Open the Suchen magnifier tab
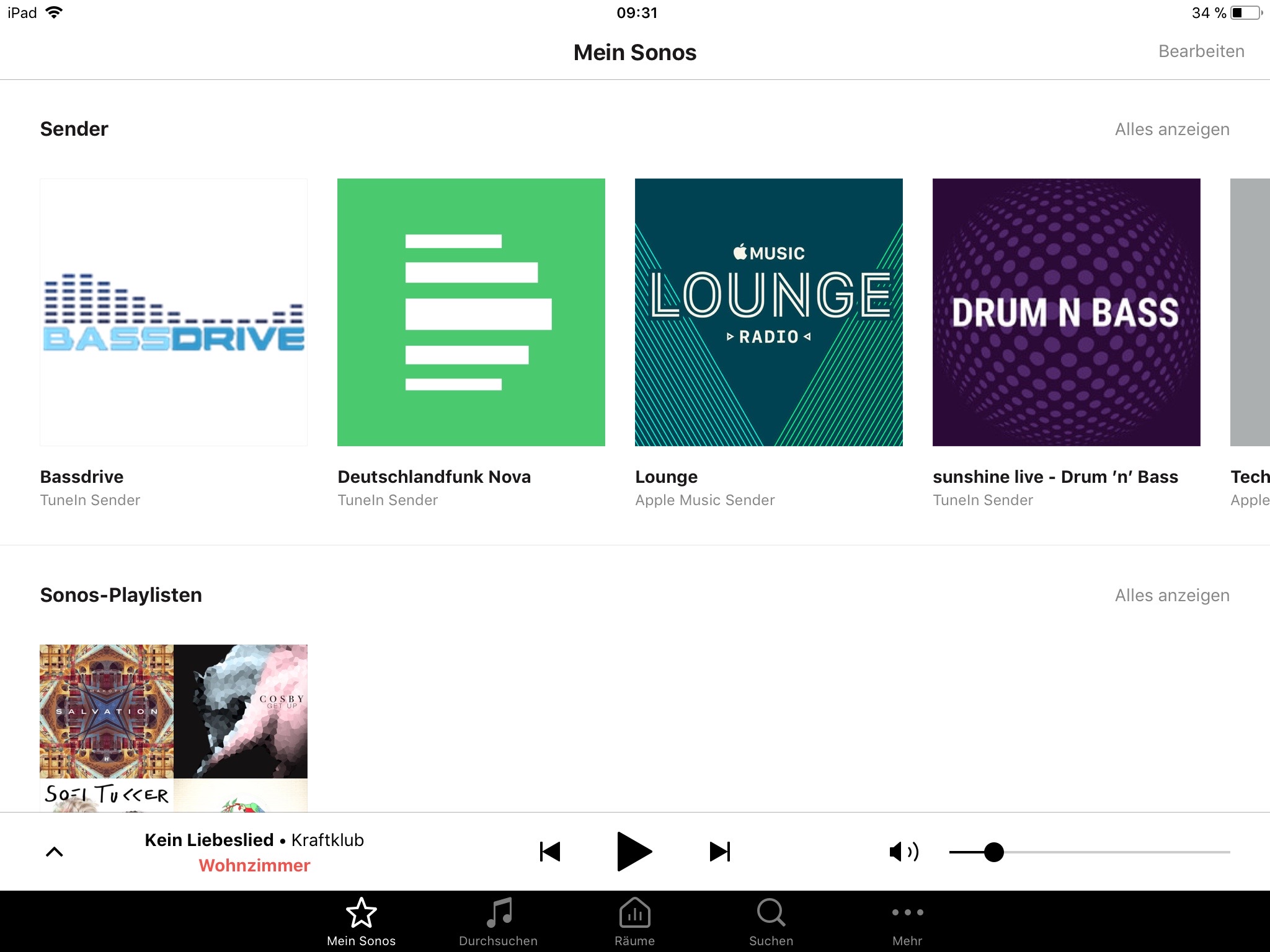 point(771,921)
